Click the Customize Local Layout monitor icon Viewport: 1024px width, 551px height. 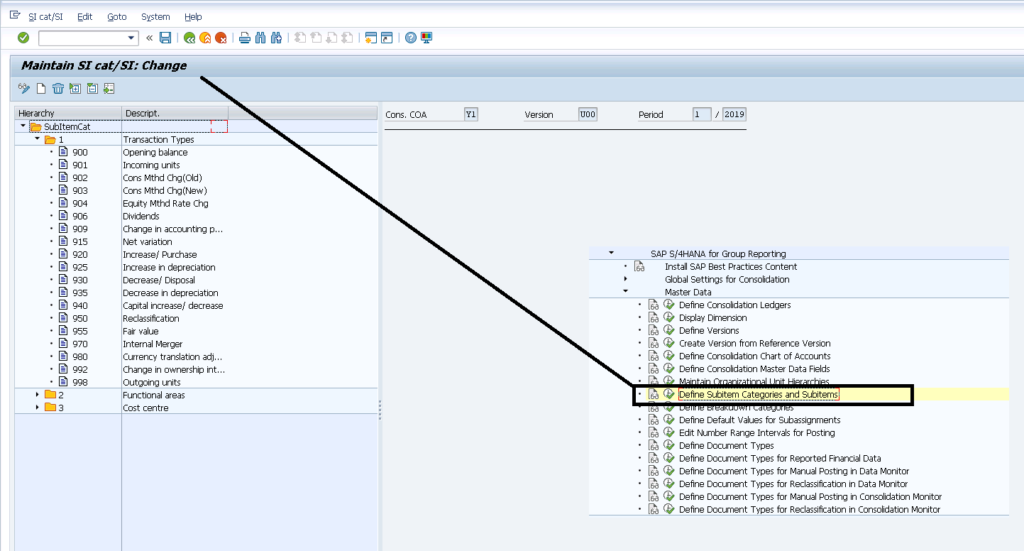pyautogui.click(x=426, y=38)
